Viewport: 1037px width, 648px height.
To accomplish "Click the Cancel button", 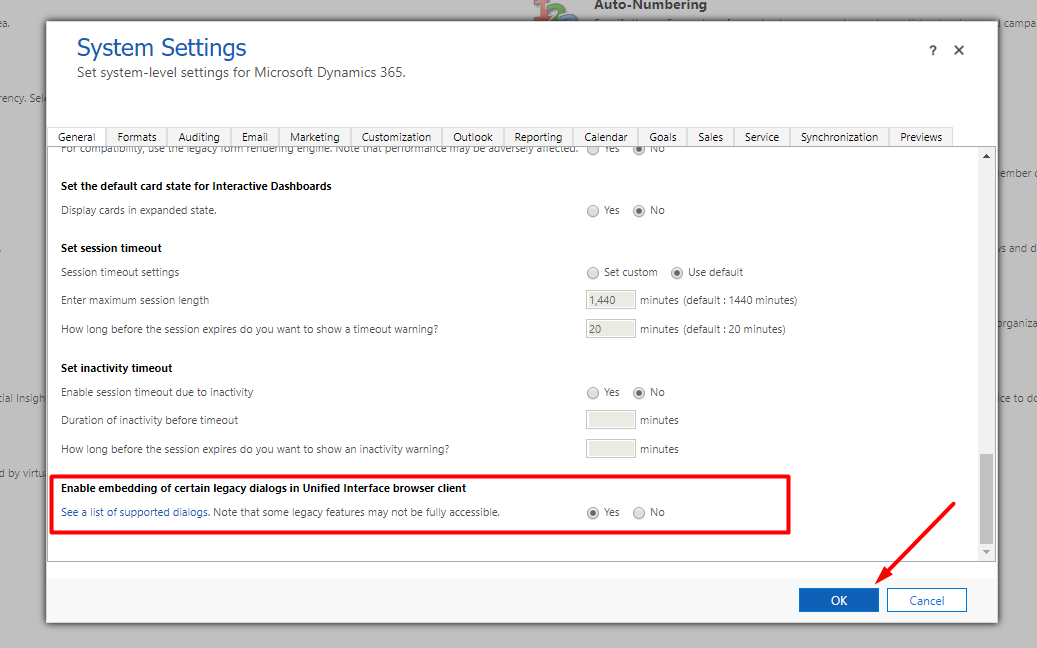I will coord(927,600).
